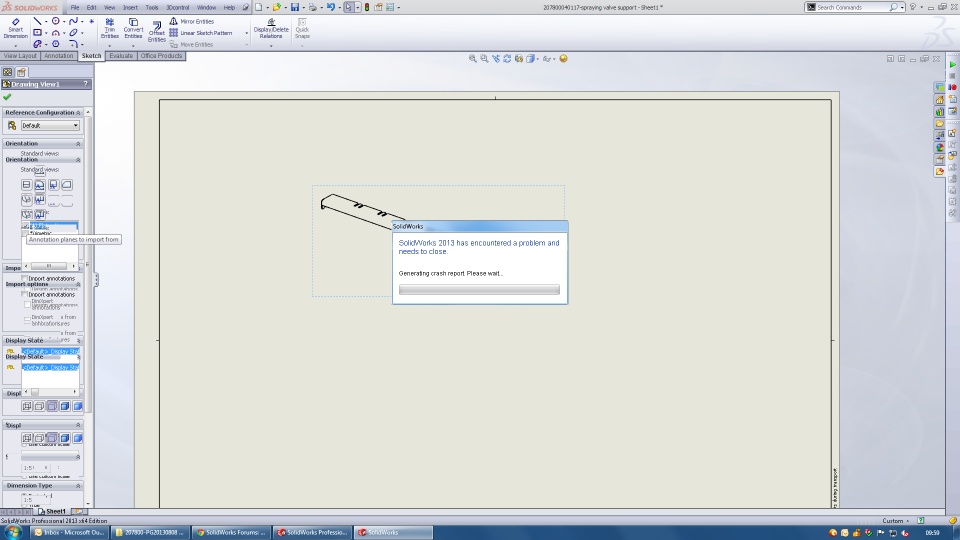Click the Convert Entities tool
This screenshot has width=960, height=540.
click(133, 28)
